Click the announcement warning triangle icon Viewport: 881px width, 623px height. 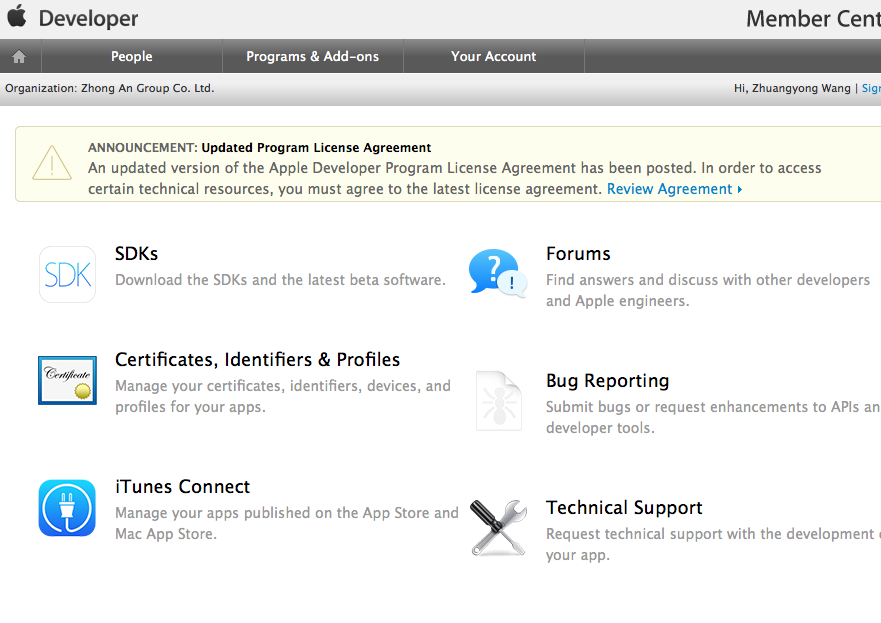click(52, 163)
